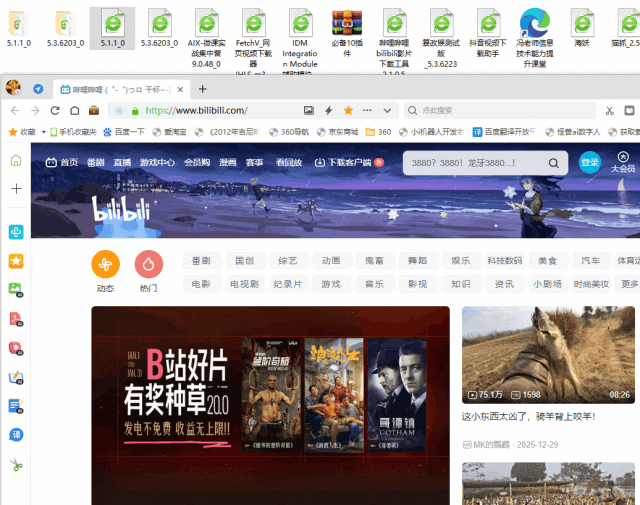Open the blue translate bubble sidebar icon
The width and height of the screenshot is (640, 505).
(x=16, y=435)
